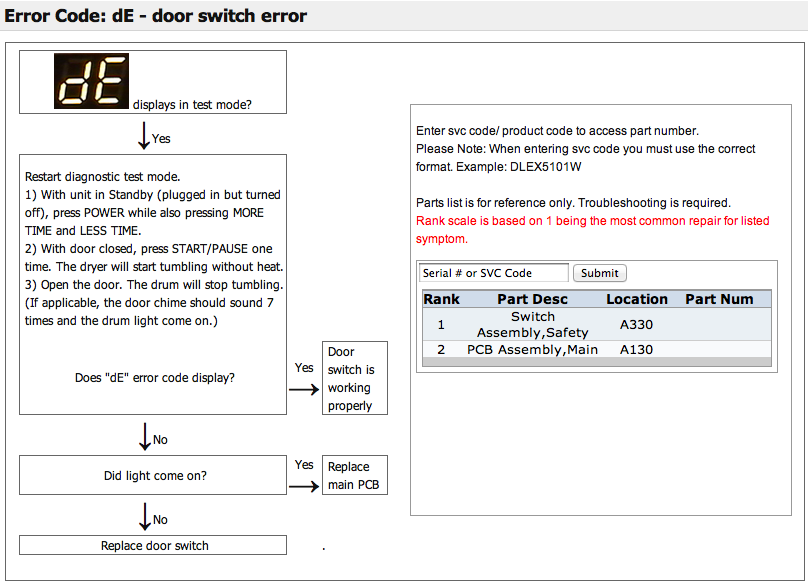Click the Serial # or SVC Code field
The width and height of the screenshot is (808, 585).
[494, 273]
